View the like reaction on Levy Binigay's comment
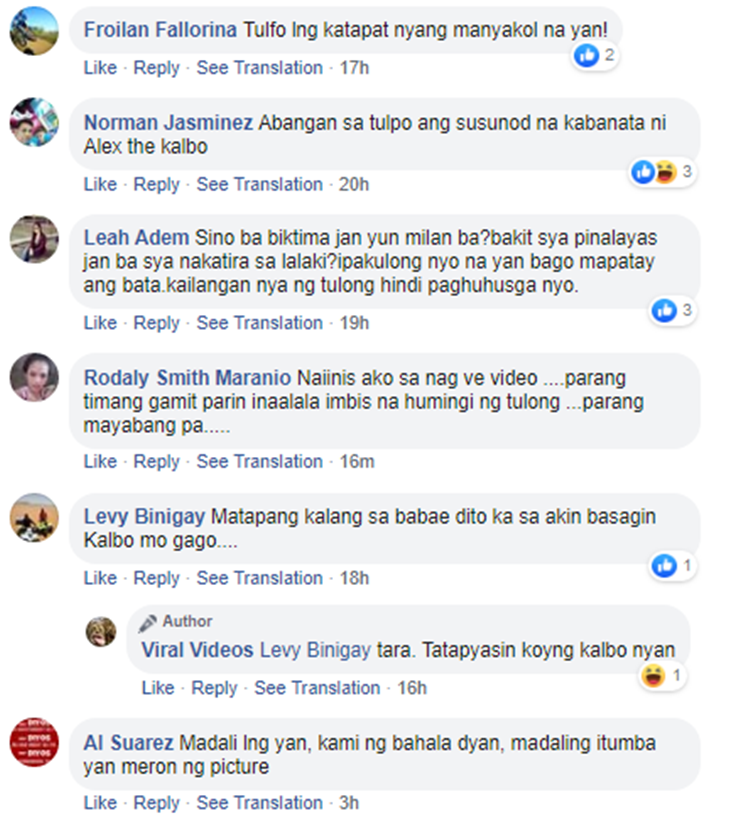 tap(673, 566)
